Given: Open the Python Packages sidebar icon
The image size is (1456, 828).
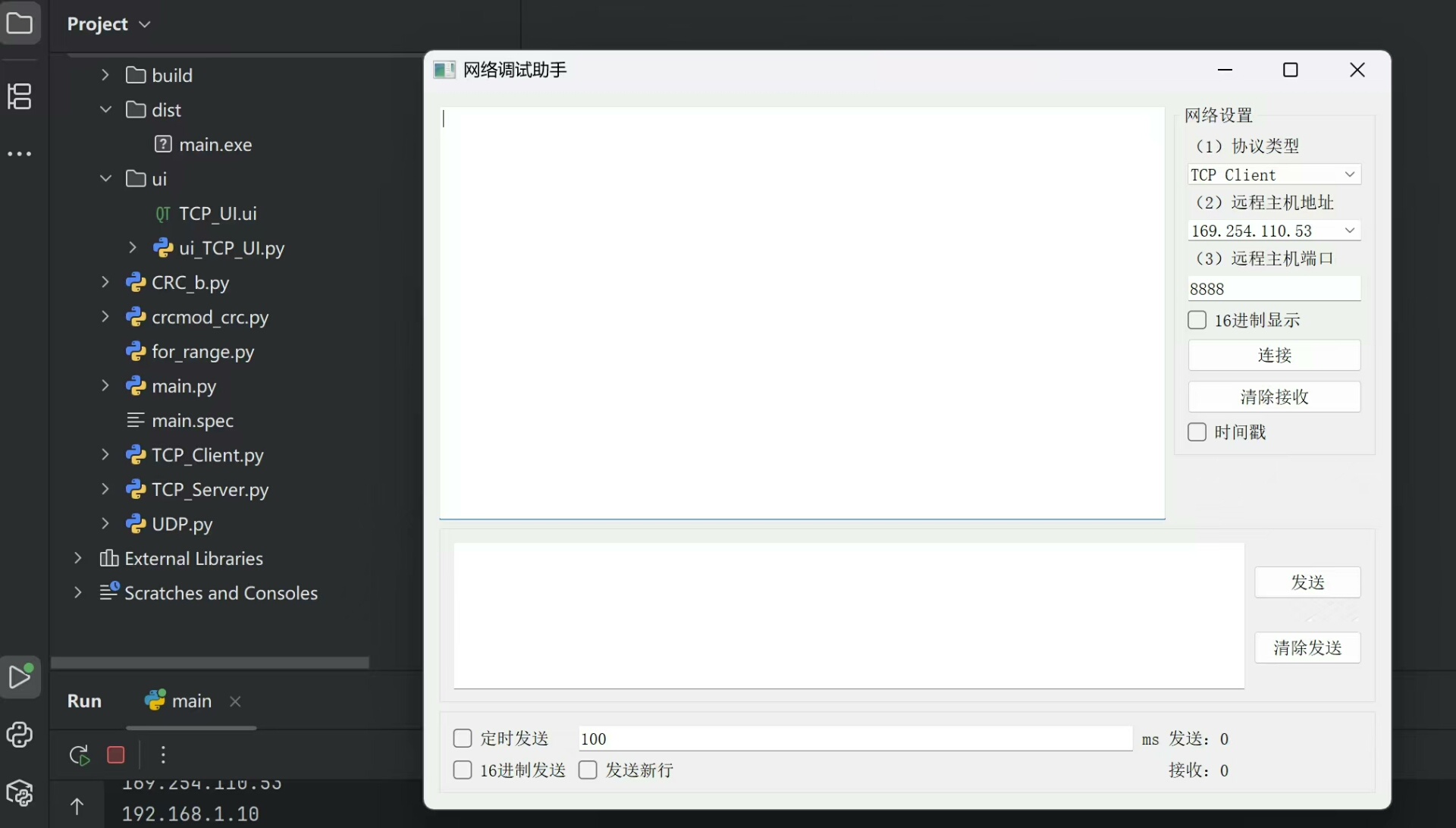Looking at the screenshot, I should click(x=20, y=793).
